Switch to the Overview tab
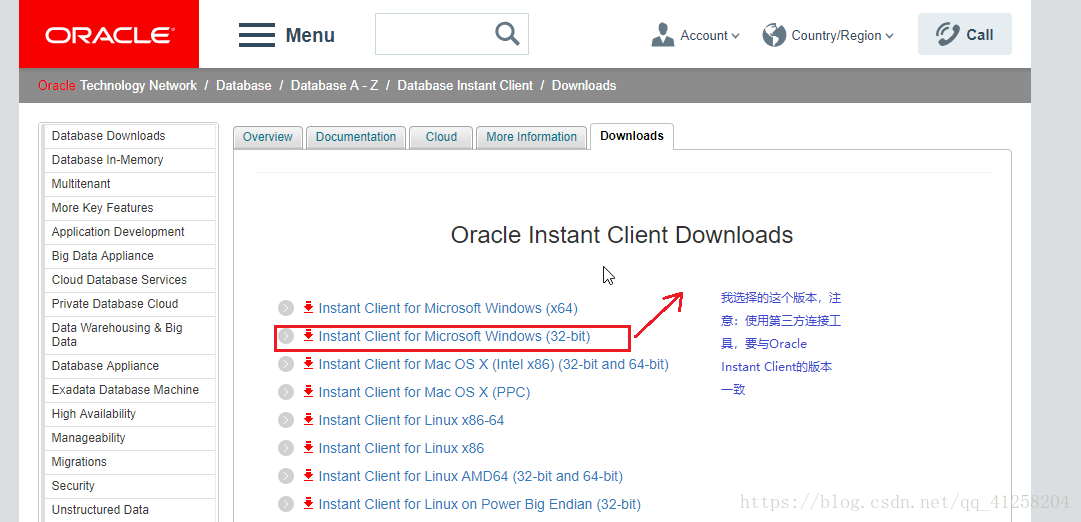The height and width of the screenshot is (522, 1081). click(267, 137)
